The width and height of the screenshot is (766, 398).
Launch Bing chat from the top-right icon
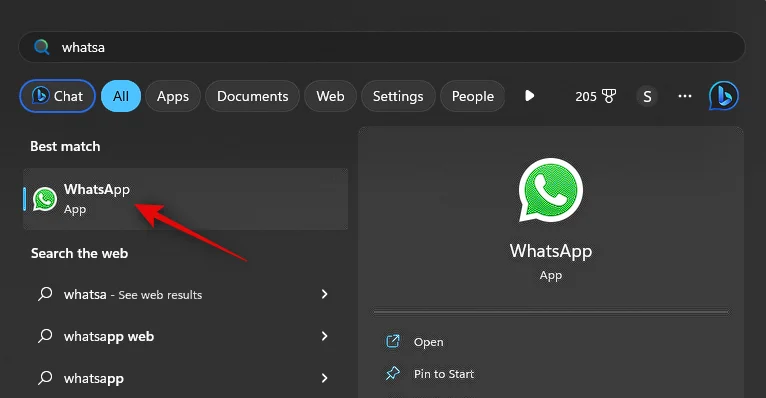coord(723,96)
